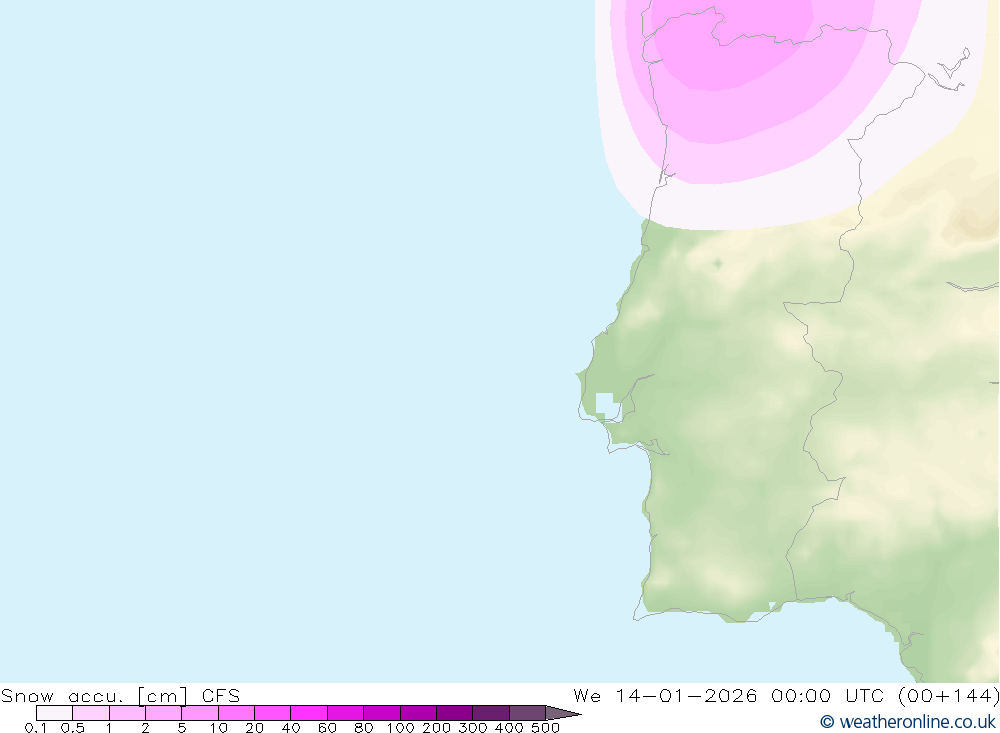Click the '80' legend value label
The image size is (1000, 733).
(x=364, y=727)
